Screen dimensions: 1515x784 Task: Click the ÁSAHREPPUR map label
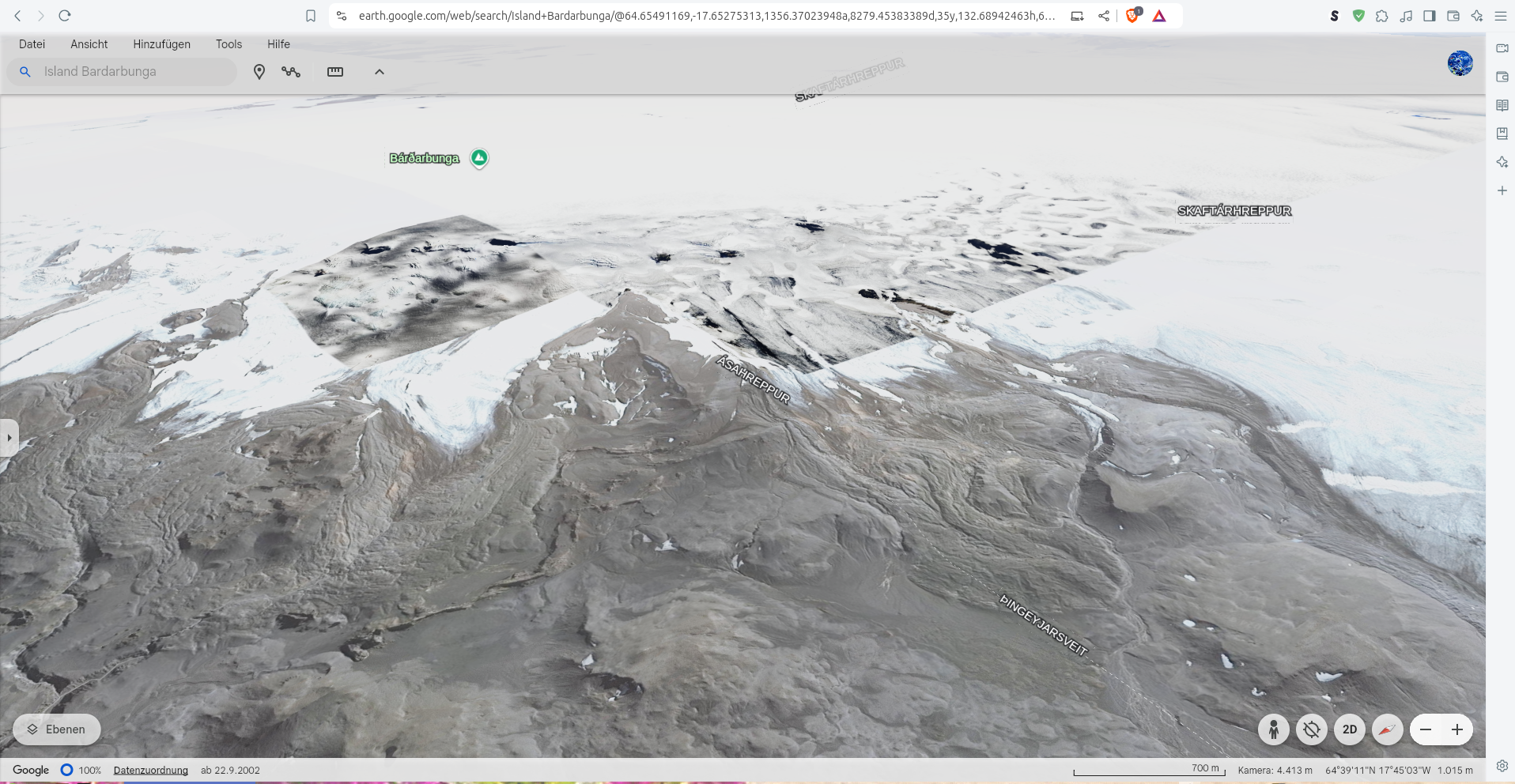point(753,379)
